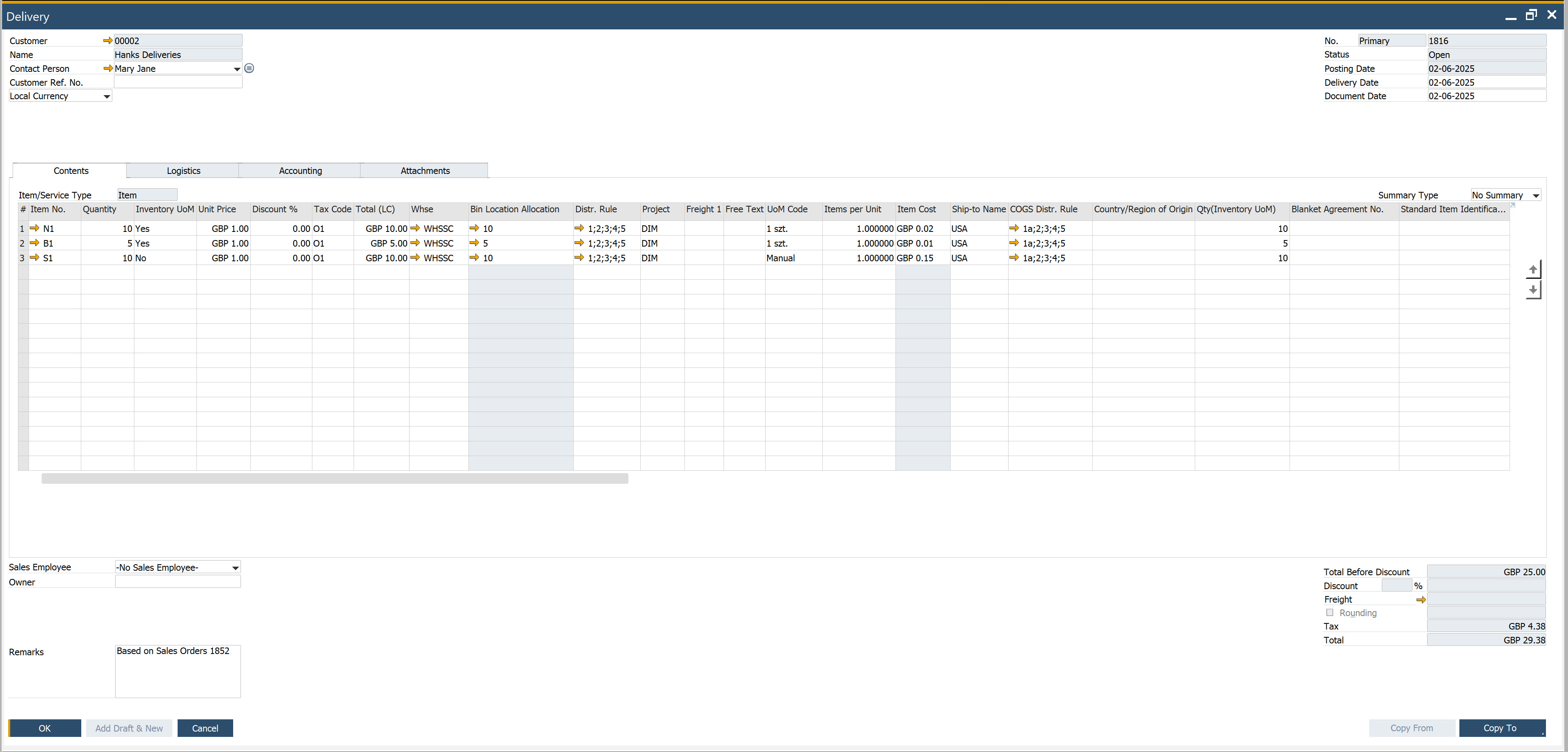Click contact details icon beside Mary Jane
This screenshot has width=1568, height=752.
tap(249, 68)
